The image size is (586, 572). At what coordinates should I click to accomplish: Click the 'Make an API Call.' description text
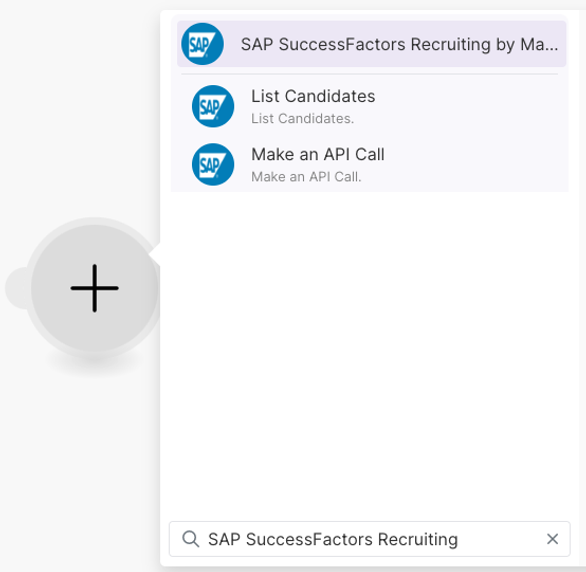coord(306,177)
